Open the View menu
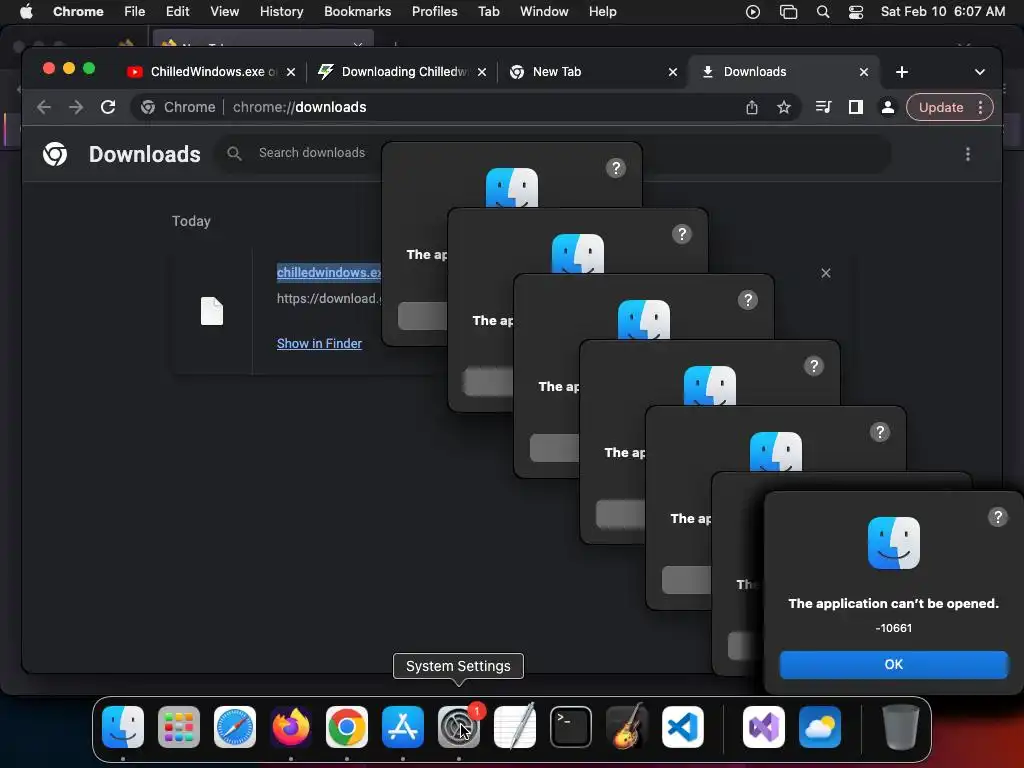Viewport: 1024px width, 768px height. click(225, 12)
